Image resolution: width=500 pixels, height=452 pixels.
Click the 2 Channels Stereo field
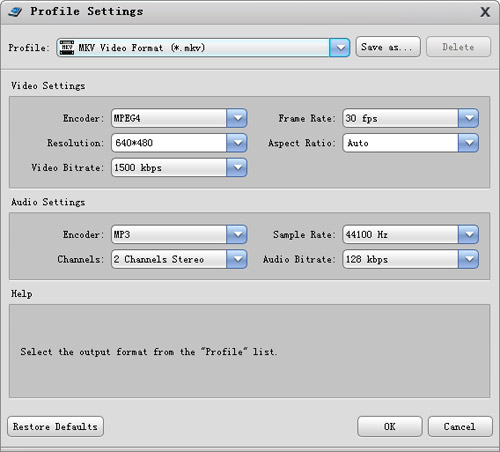[169, 259]
